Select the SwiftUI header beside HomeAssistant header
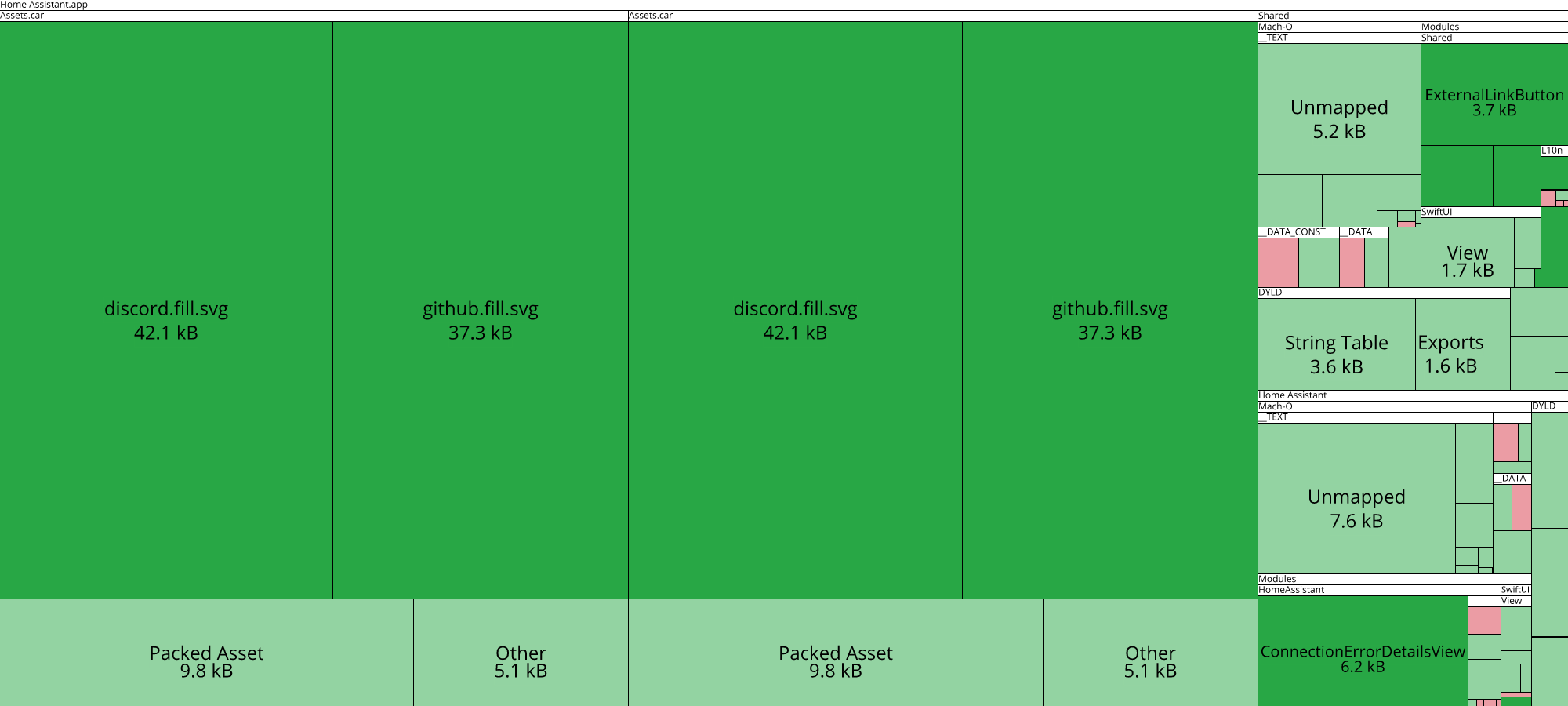This screenshot has width=1568, height=706. click(x=1515, y=590)
